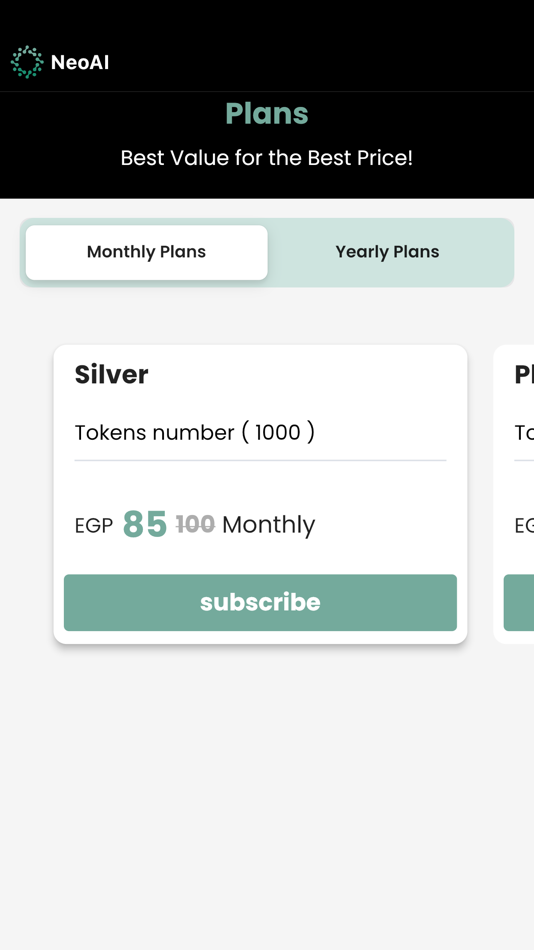Click the black header bar beside logo
This screenshot has height=950, width=534.
tap(321, 62)
